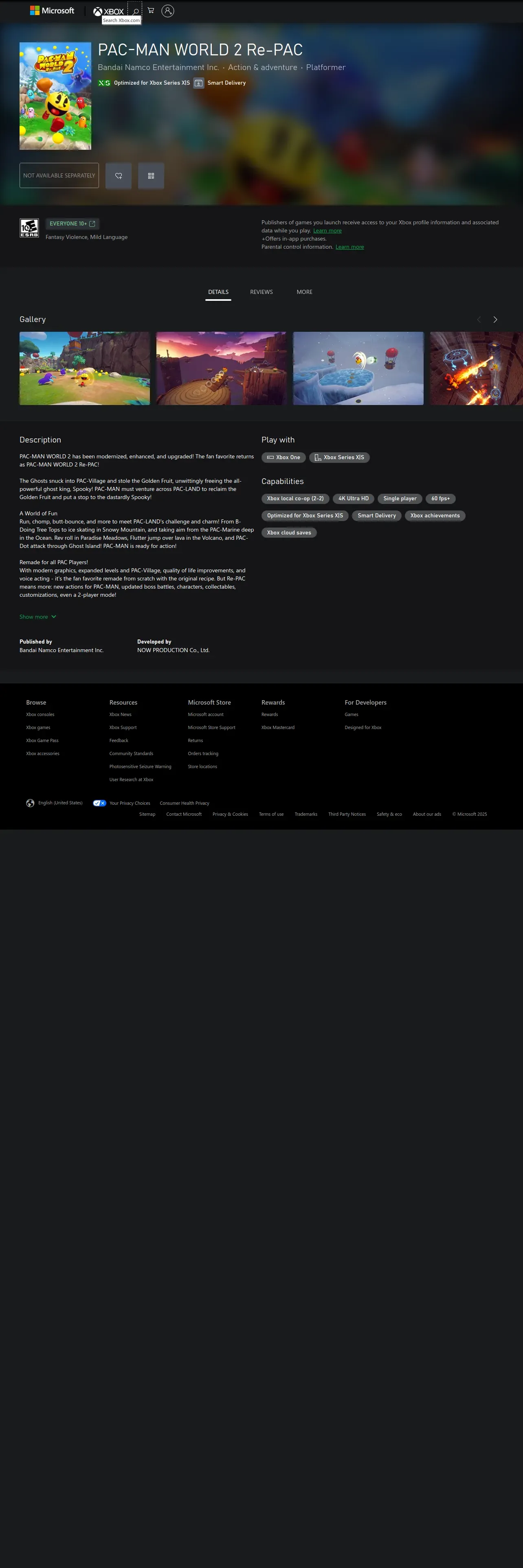The width and height of the screenshot is (523, 1568).
Task: Open the Xbox logo home link
Action: pos(108,11)
